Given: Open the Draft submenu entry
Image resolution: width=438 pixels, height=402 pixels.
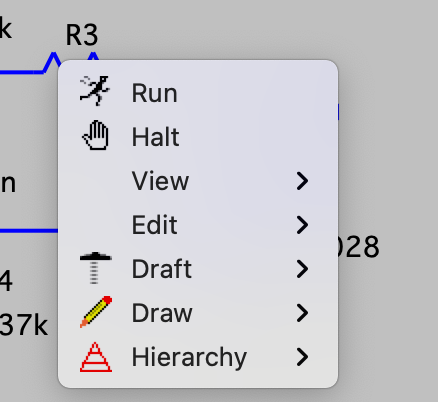Looking at the screenshot, I should point(198,269).
